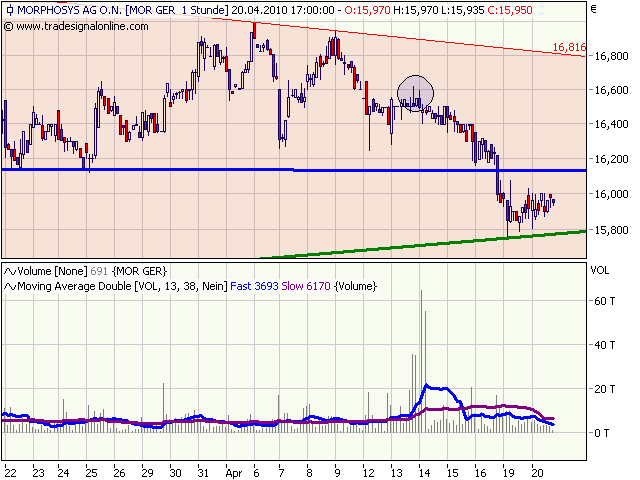The width and height of the screenshot is (640, 480).
Task: Click the line icon beside Volume label
Action: tap(10, 271)
